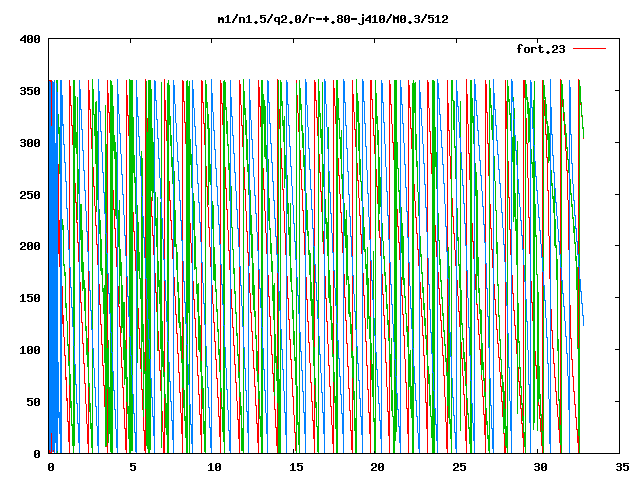Click the solid blue band at plot start
Screen dimensions: 640x480
53,267
